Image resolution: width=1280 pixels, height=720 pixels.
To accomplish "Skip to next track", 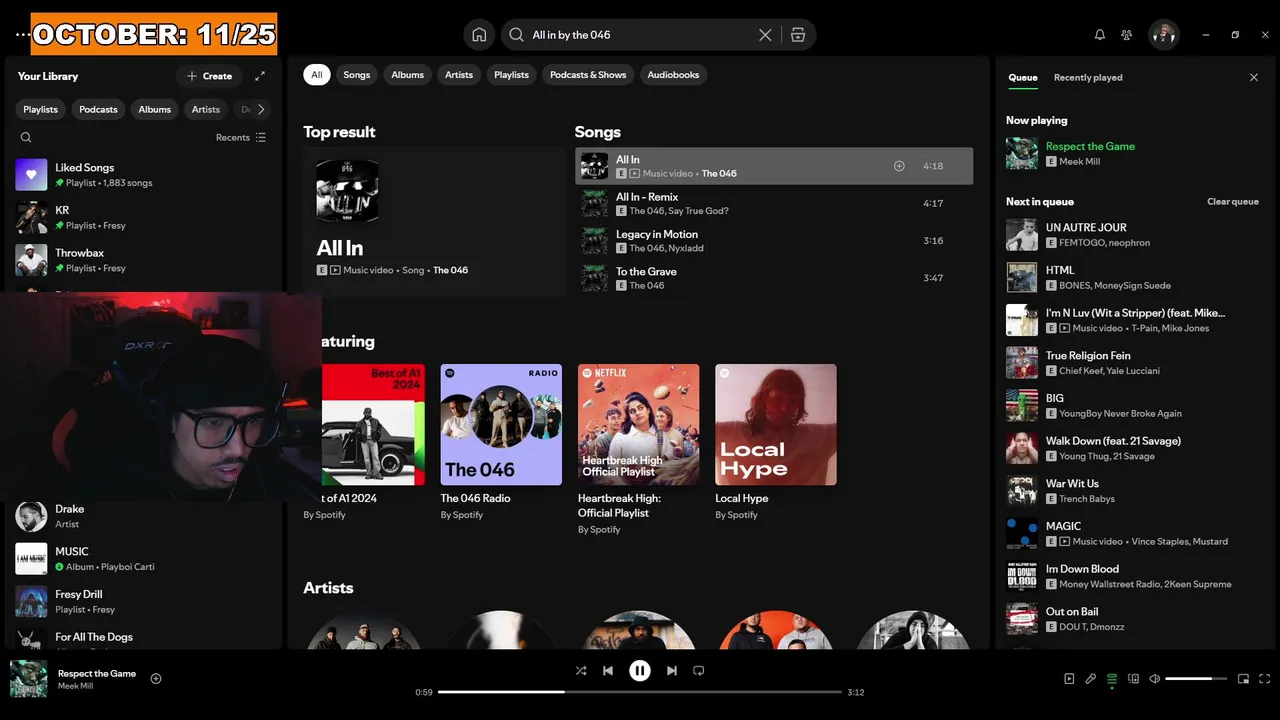I will click(x=672, y=671).
